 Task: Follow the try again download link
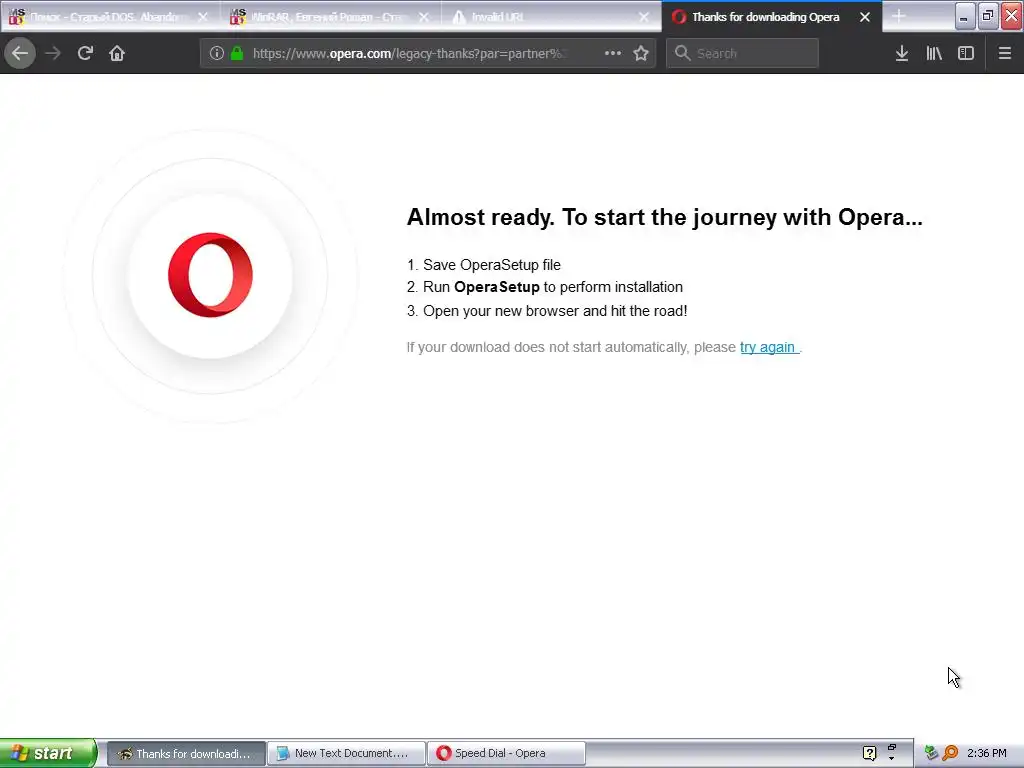click(768, 347)
